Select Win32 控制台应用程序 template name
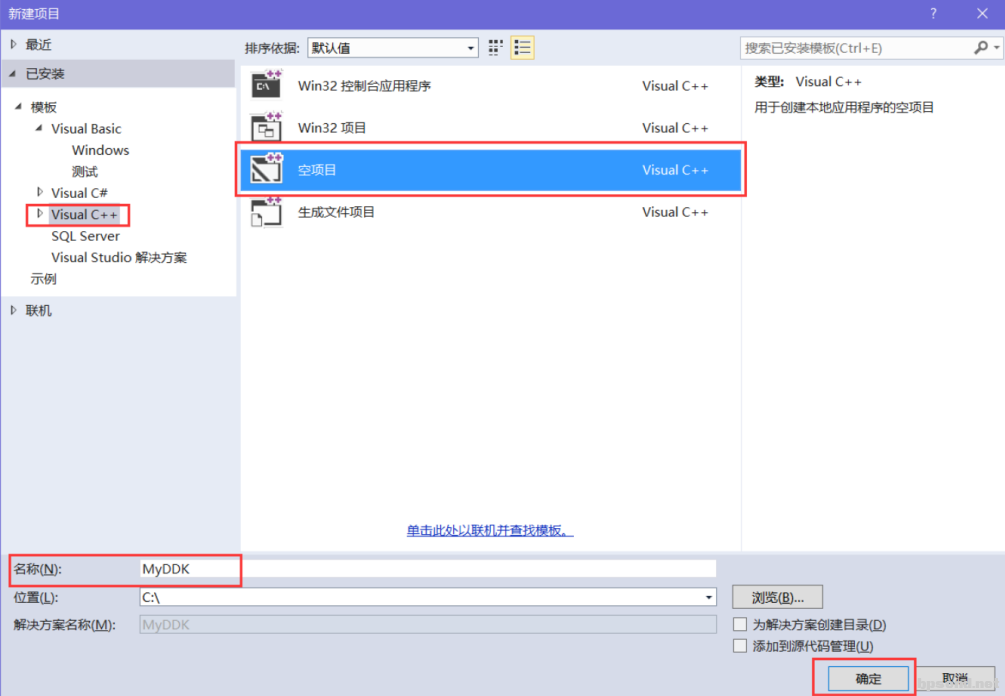The image size is (1005, 696). pos(364,86)
